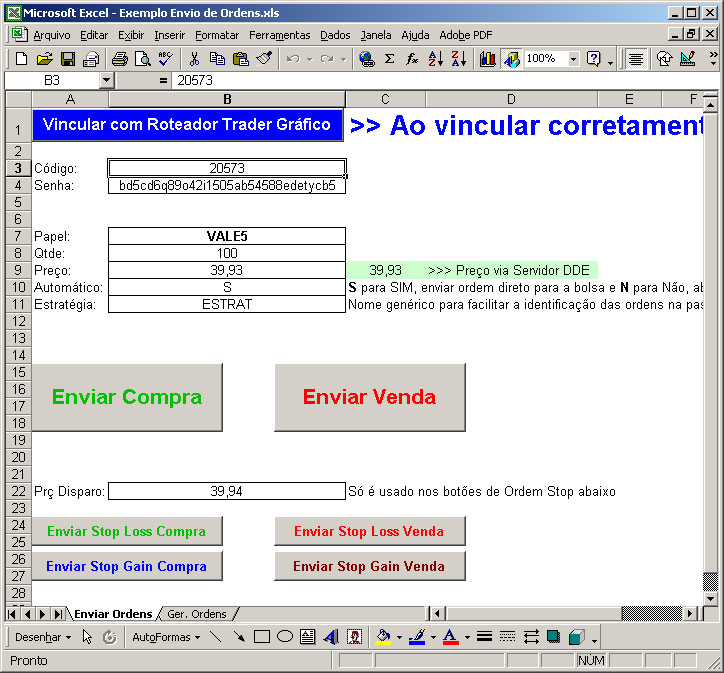Click the Cut scissors icon
The height and width of the screenshot is (673, 724).
(194, 59)
